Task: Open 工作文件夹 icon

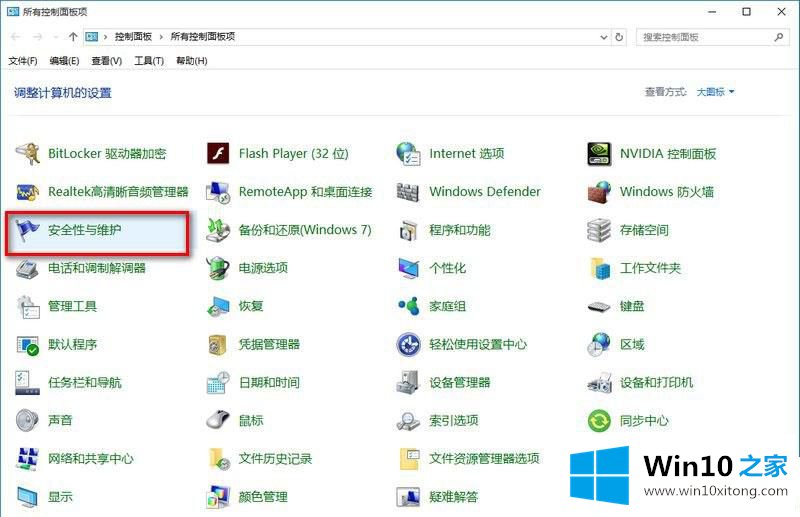Action: click(599, 268)
